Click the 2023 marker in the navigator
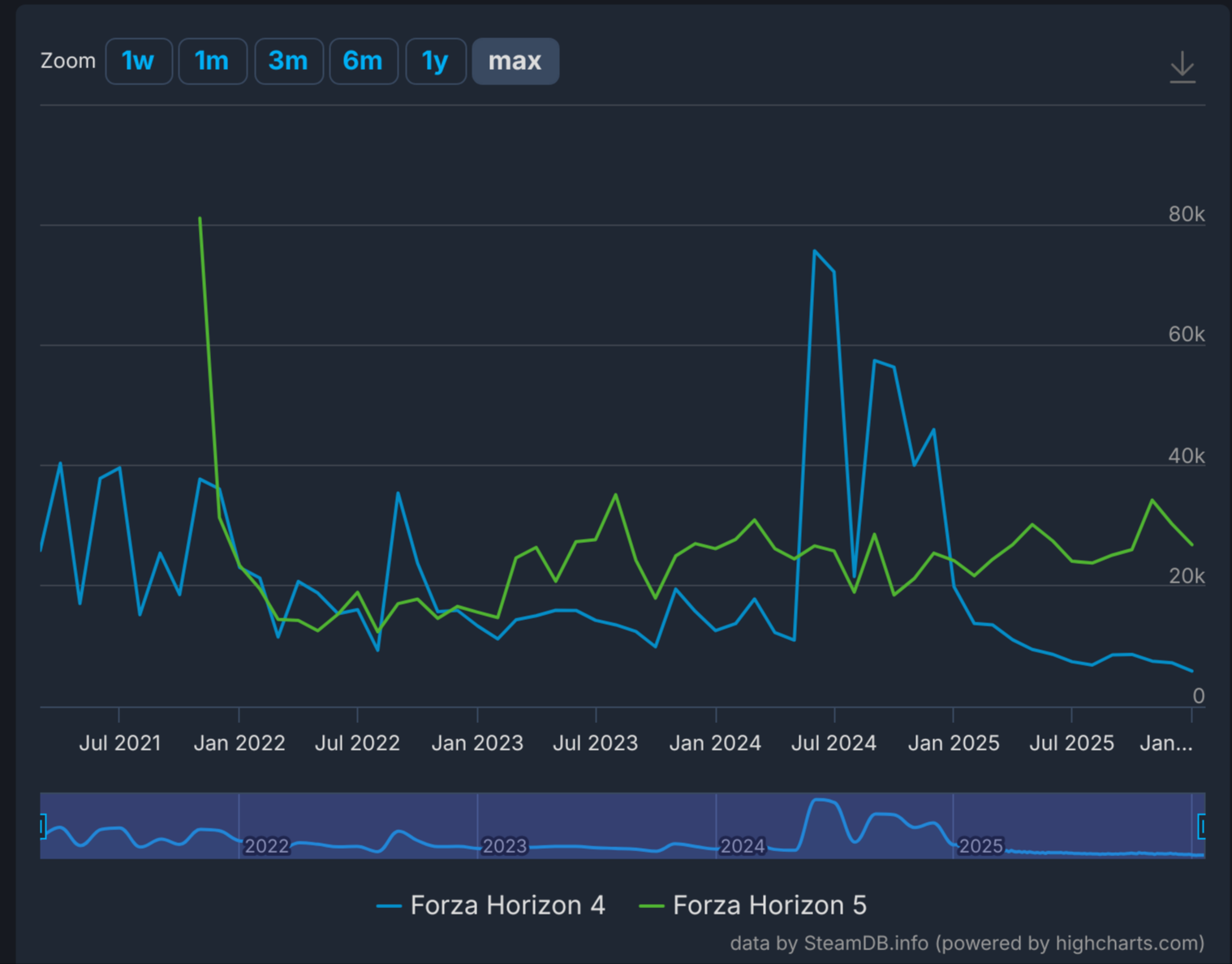The image size is (1232, 964). [x=505, y=846]
